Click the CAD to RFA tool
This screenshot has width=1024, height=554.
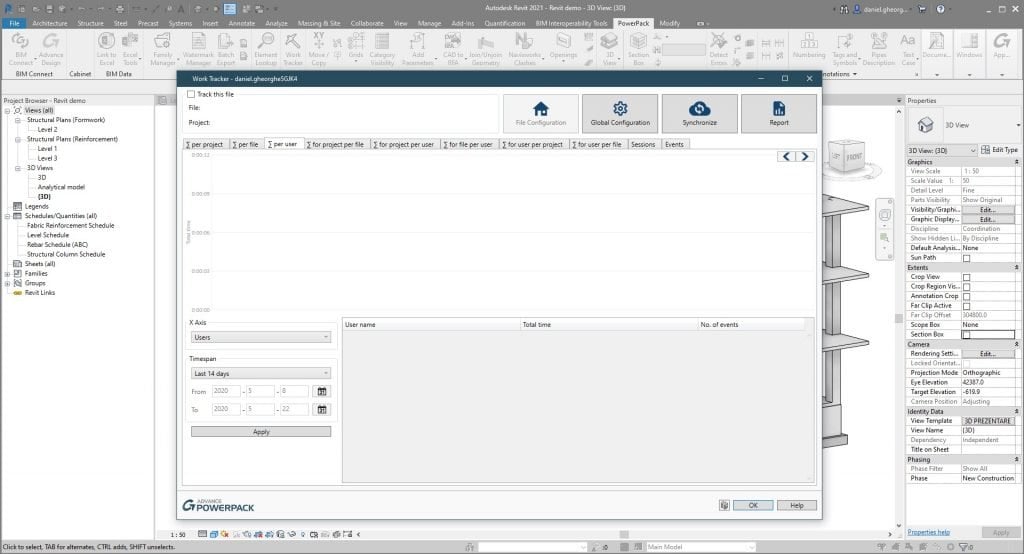[x=453, y=49]
